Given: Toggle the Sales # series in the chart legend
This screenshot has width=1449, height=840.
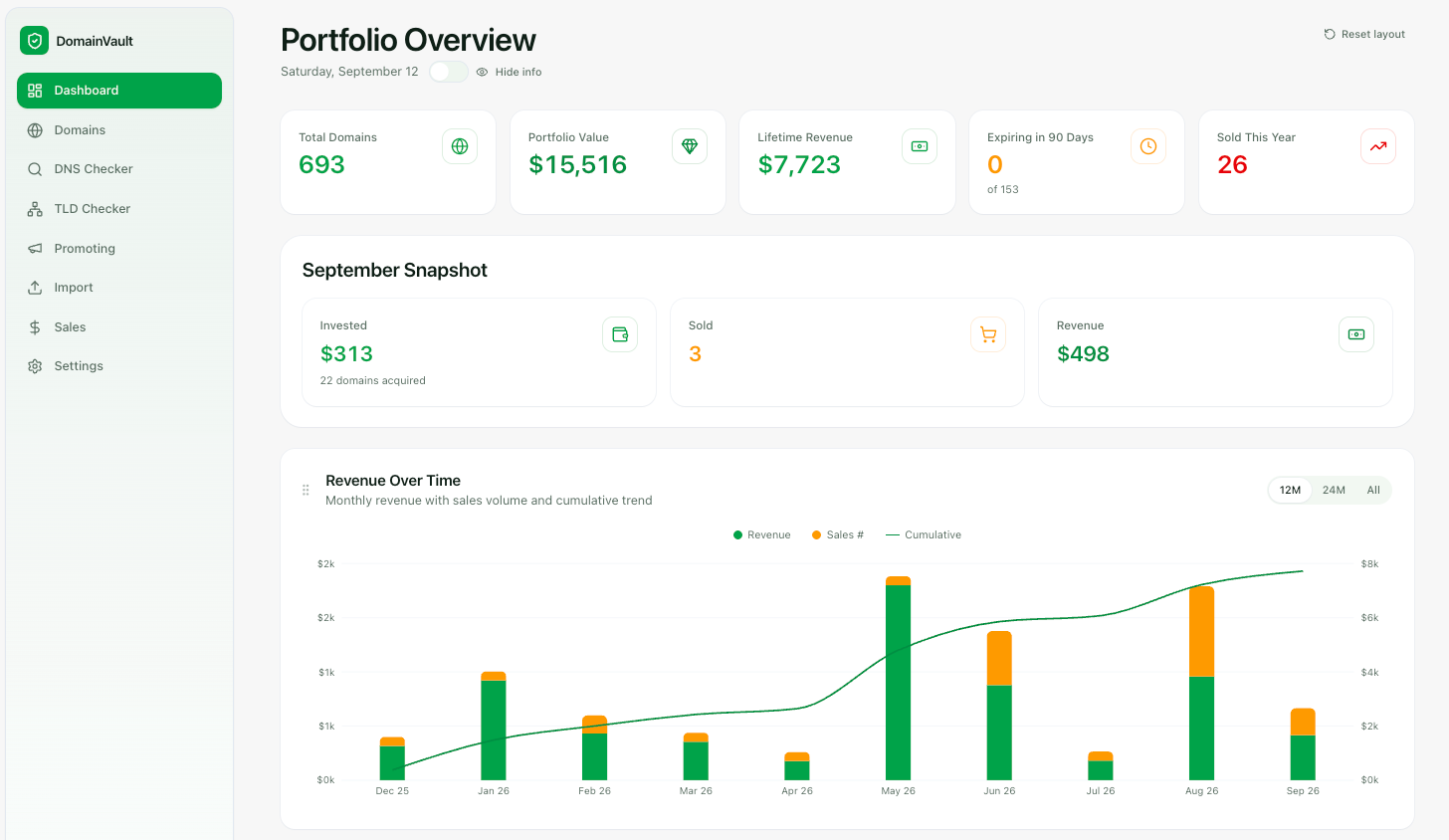Looking at the screenshot, I should (x=838, y=535).
